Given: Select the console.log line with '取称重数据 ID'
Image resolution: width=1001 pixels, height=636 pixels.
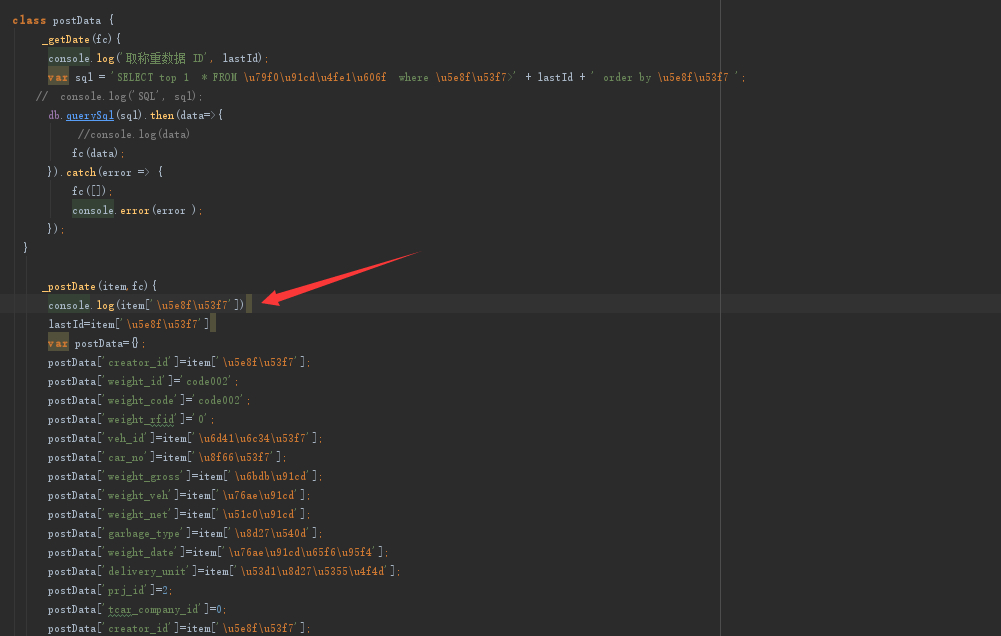Looking at the screenshot, I should (x=158, y=59).
